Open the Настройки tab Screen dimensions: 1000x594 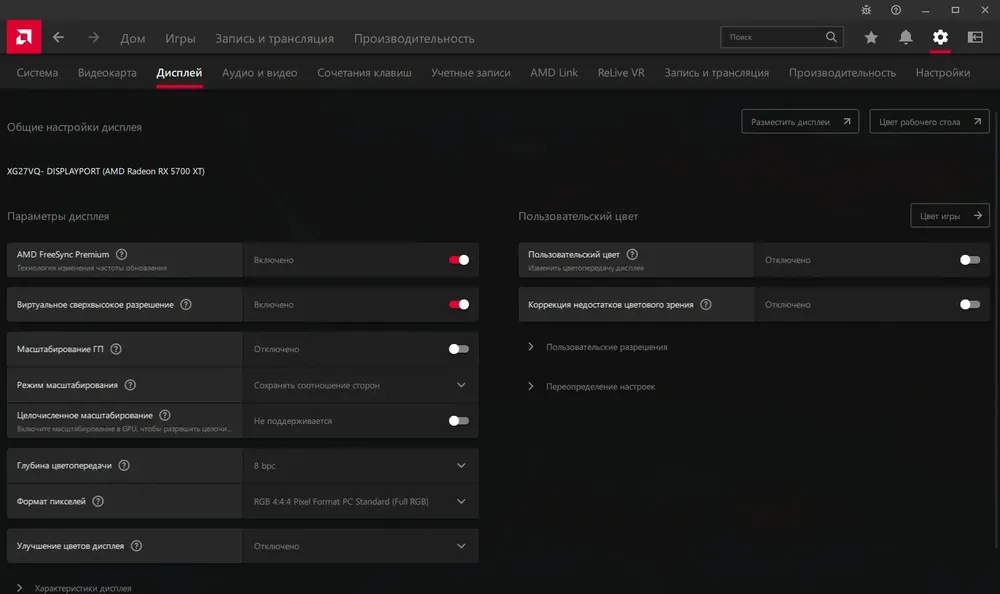click(x=943, y=73)
